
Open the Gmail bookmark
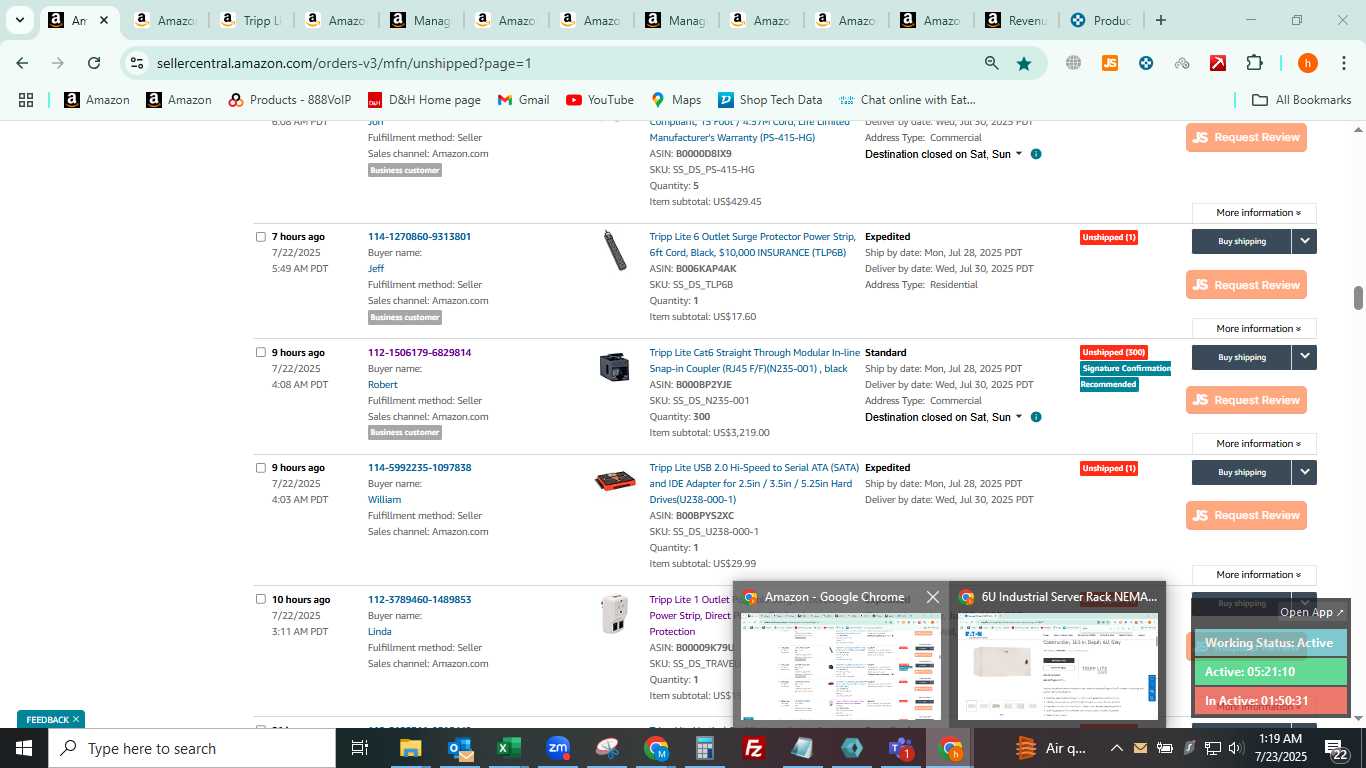point(523,100)
